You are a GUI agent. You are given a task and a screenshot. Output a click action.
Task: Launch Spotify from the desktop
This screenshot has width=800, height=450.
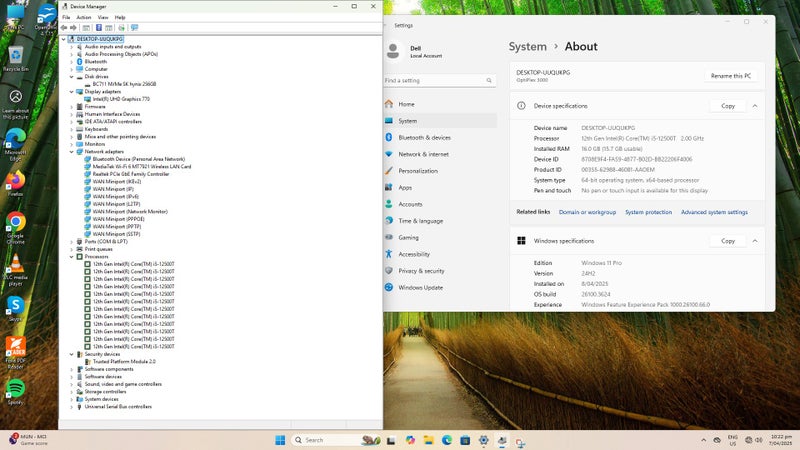(15, 392)
